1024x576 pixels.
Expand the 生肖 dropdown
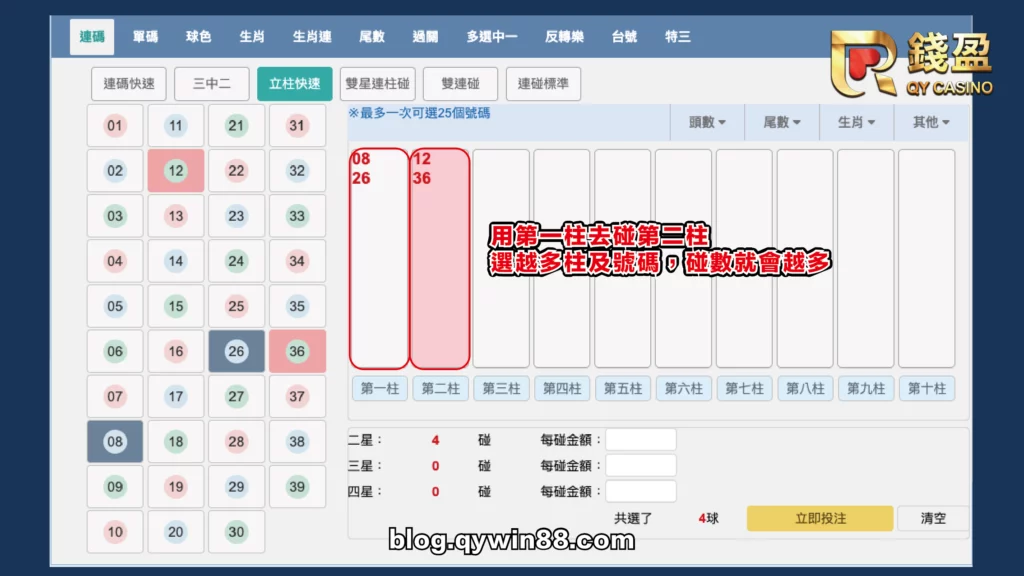(856, 120)
